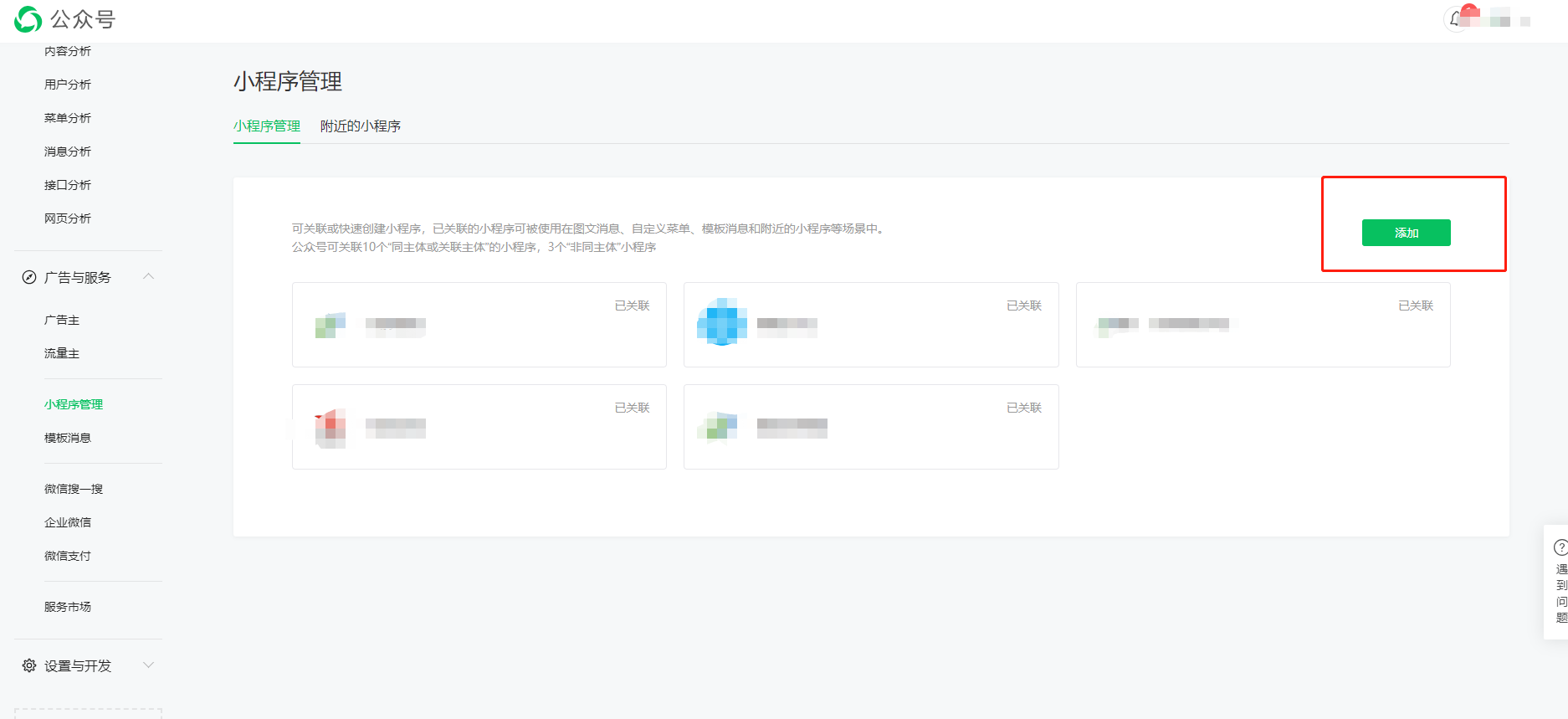
Task: Open 用户分析 in the sidebar
Action: point(68,85)
